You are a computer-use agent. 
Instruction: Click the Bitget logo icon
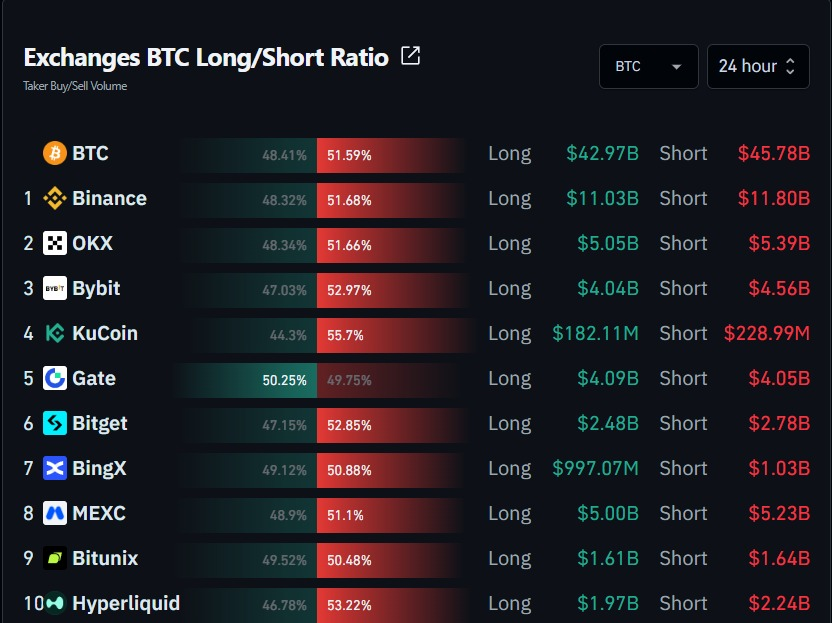[x=55, y=423]
